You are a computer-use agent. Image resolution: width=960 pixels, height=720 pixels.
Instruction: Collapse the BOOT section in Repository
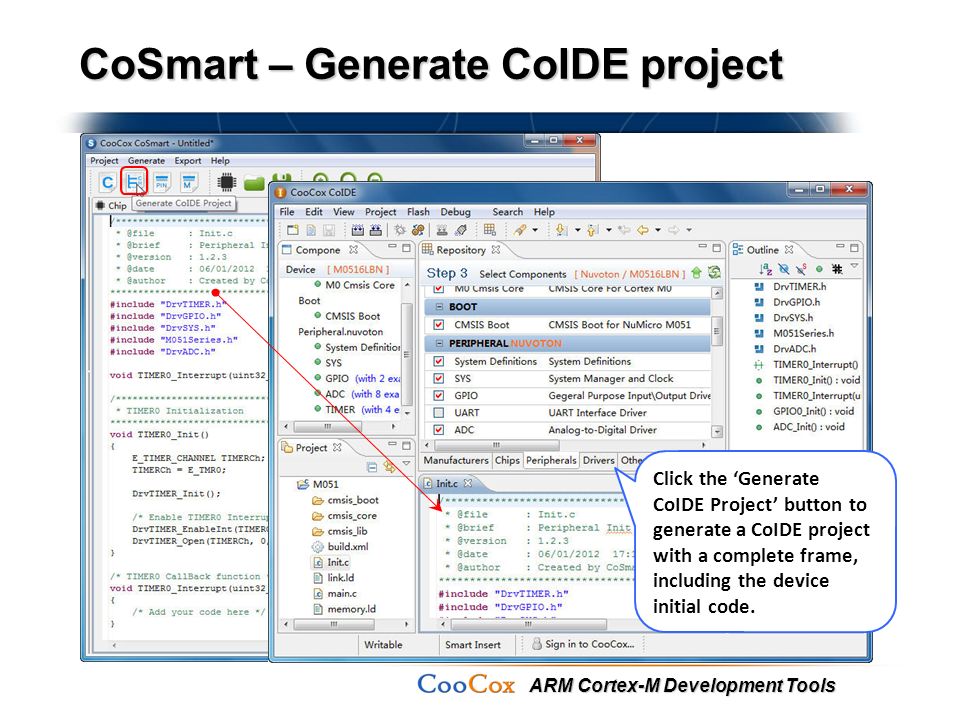[439, 306]
